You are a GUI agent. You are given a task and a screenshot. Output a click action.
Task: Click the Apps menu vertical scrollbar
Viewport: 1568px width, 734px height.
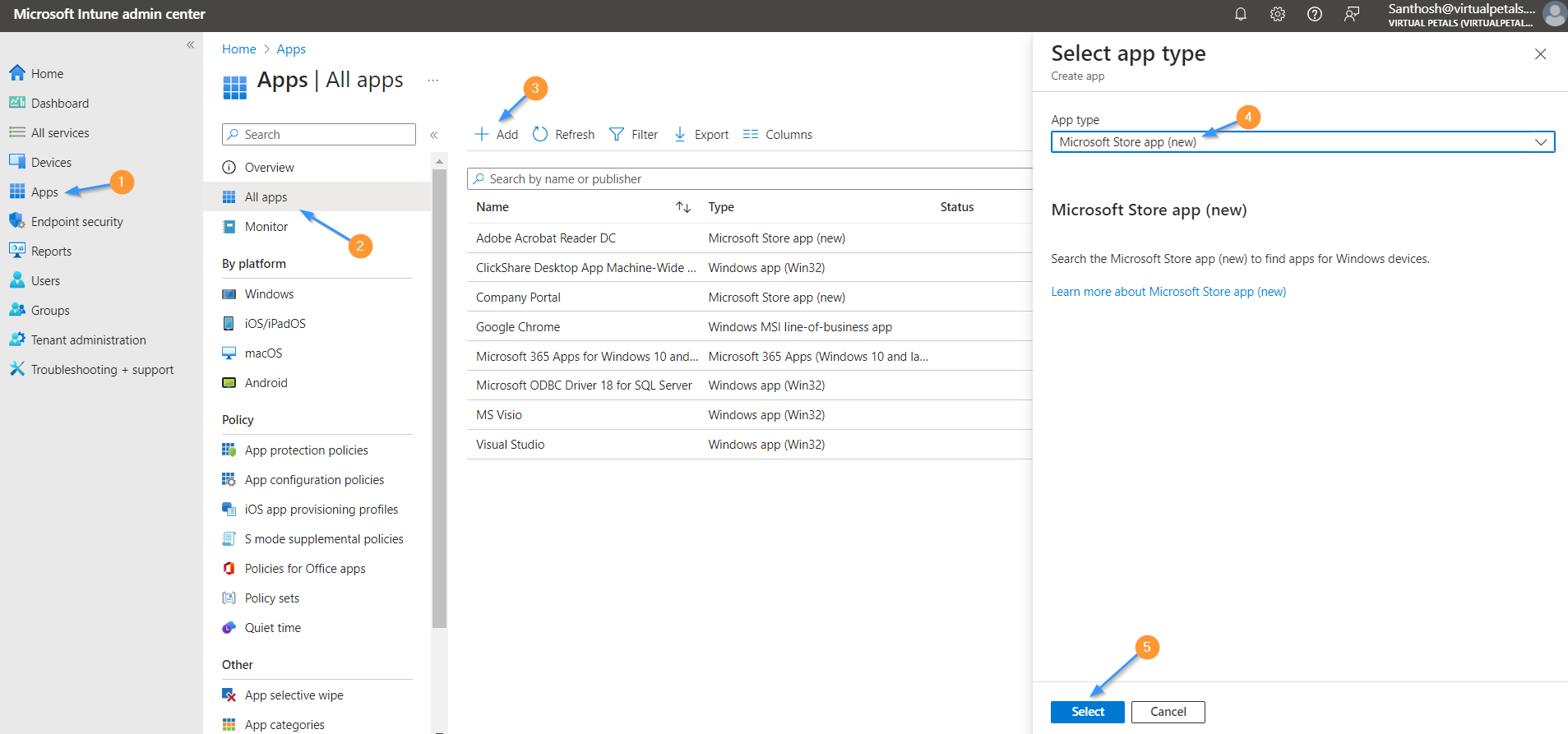click(x=440, y=399)
